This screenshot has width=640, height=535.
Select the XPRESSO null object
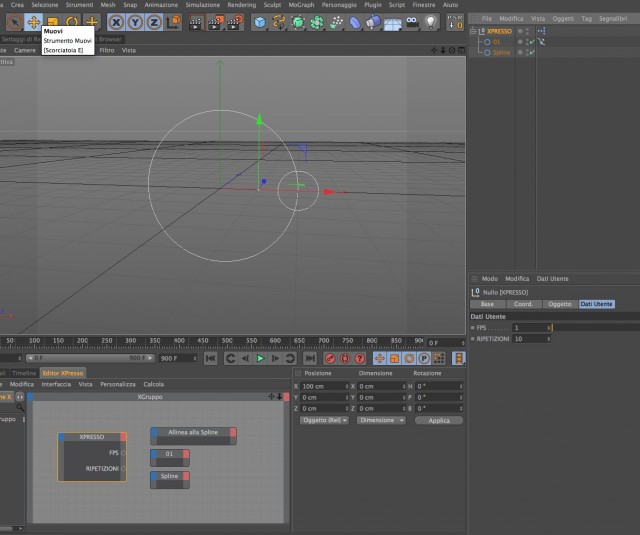click(x=499, y=31)
